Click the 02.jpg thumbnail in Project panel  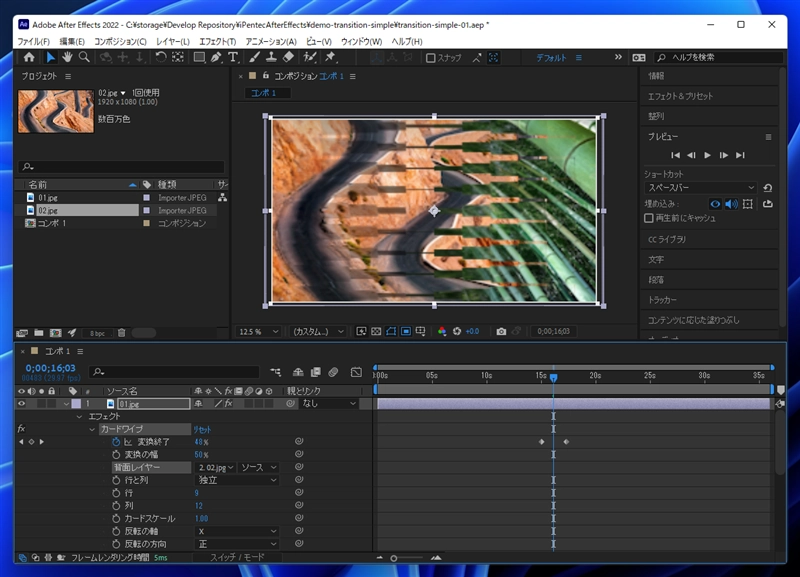coord(56,111)
